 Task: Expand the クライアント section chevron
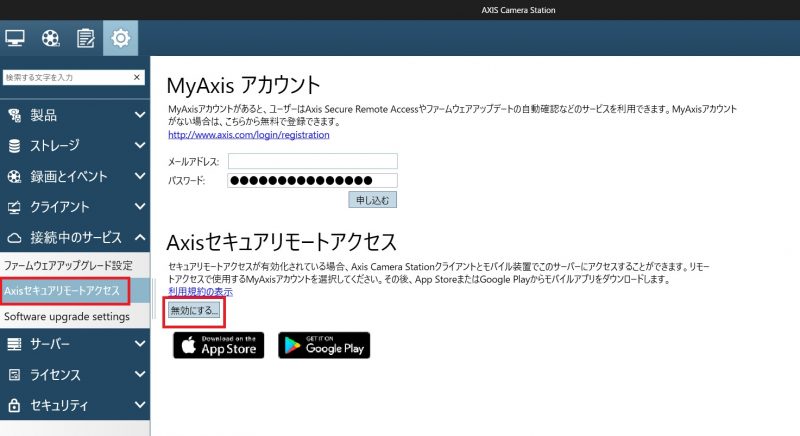coord(140,207)
